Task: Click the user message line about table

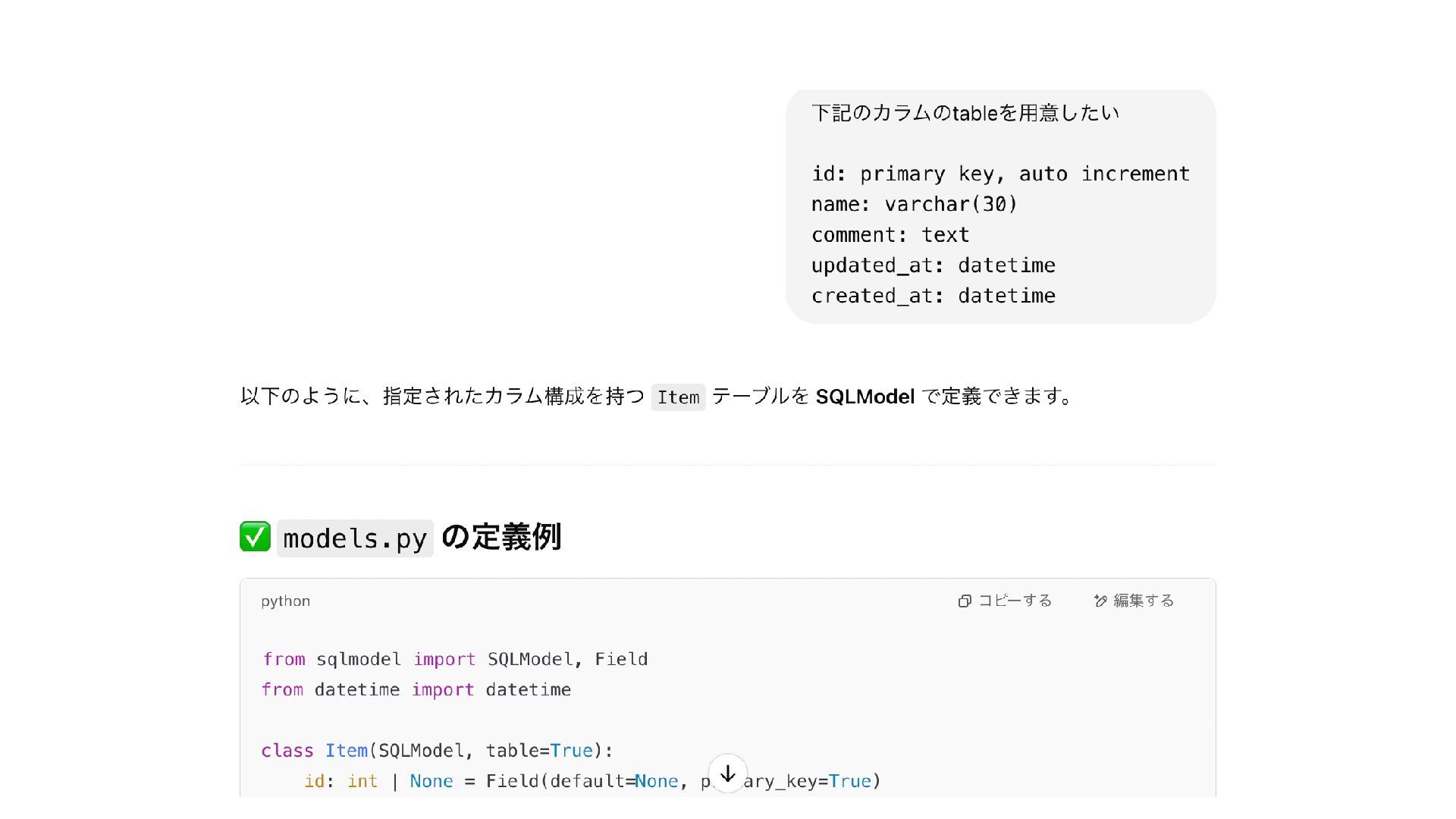Action: click(965, 113)
